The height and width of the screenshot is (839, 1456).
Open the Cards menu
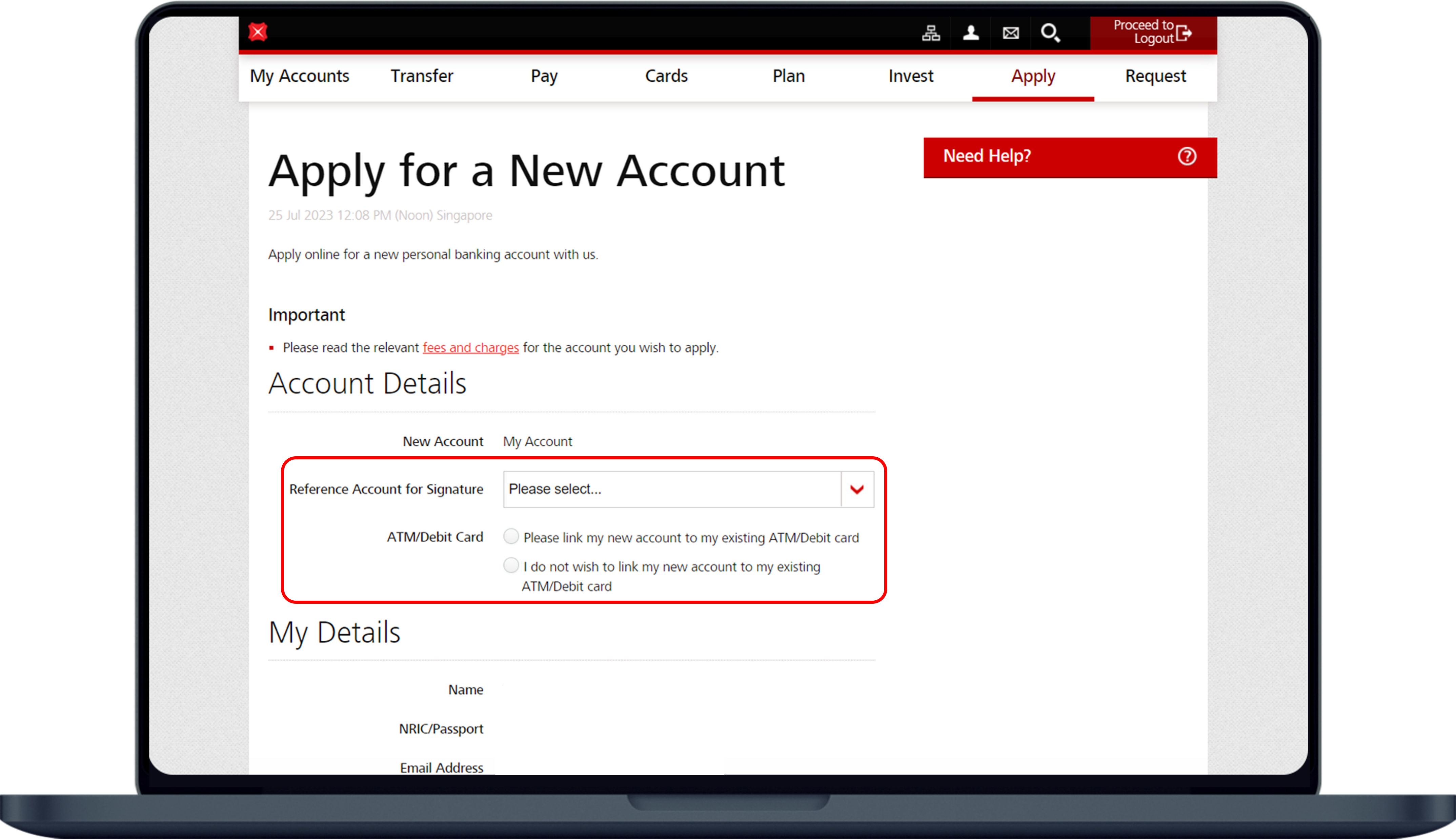pos(666,76)
